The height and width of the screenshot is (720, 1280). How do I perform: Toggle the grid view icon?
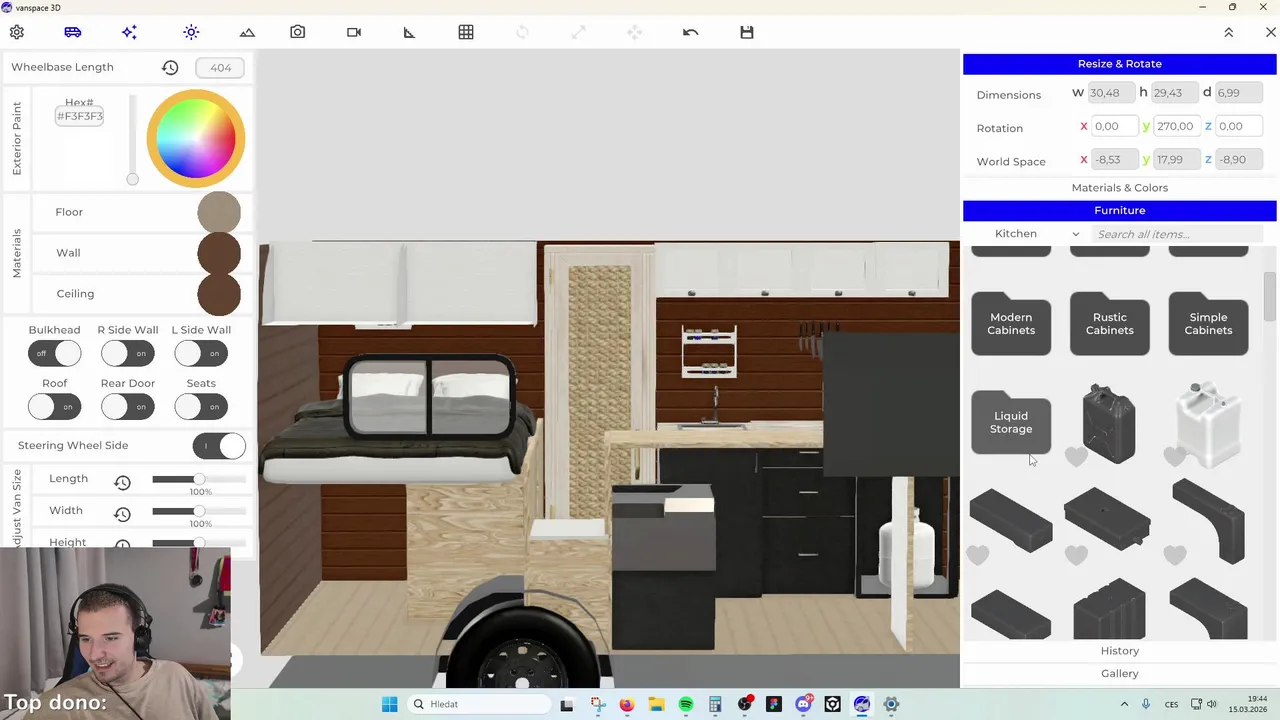(x=466, y=32)
